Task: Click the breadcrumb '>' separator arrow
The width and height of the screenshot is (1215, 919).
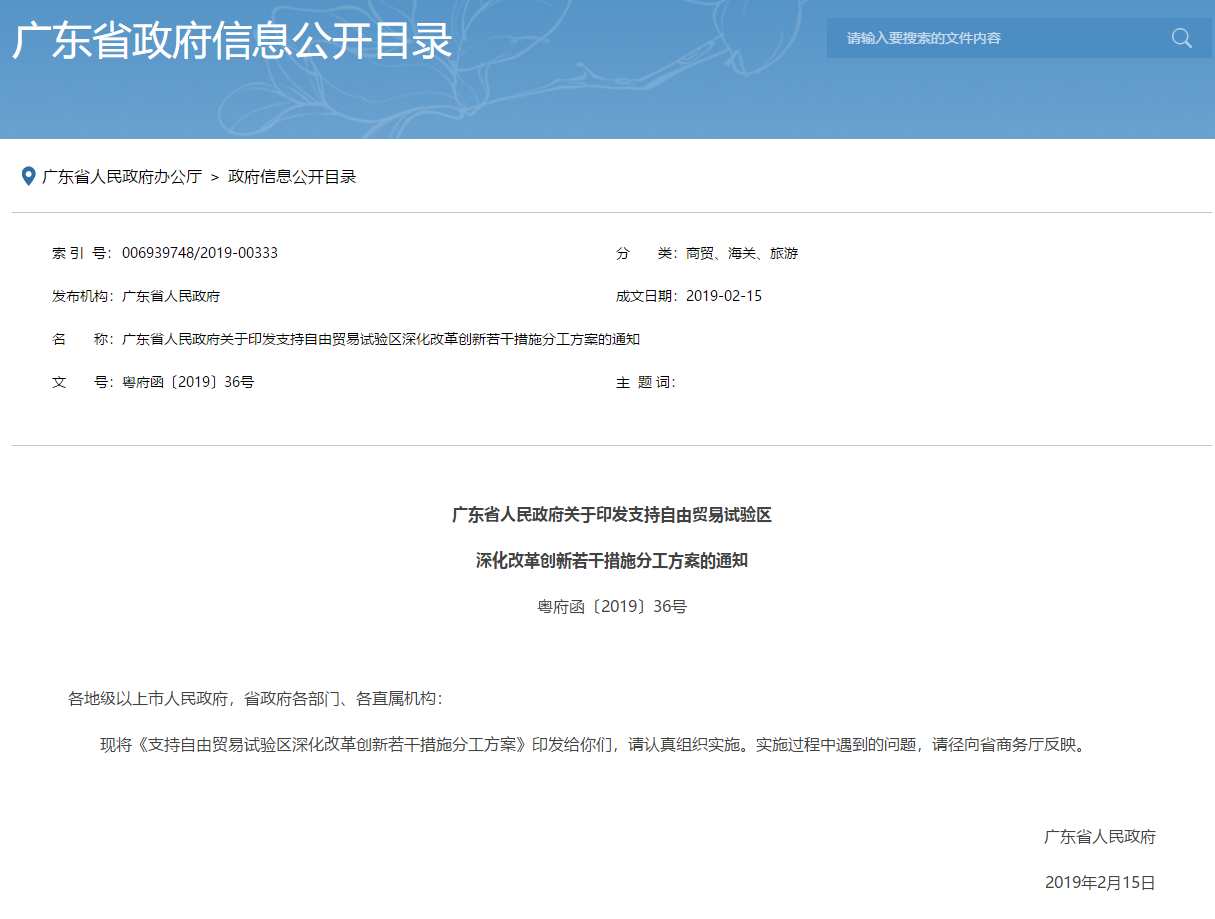Action: click(x=215, y=177)
